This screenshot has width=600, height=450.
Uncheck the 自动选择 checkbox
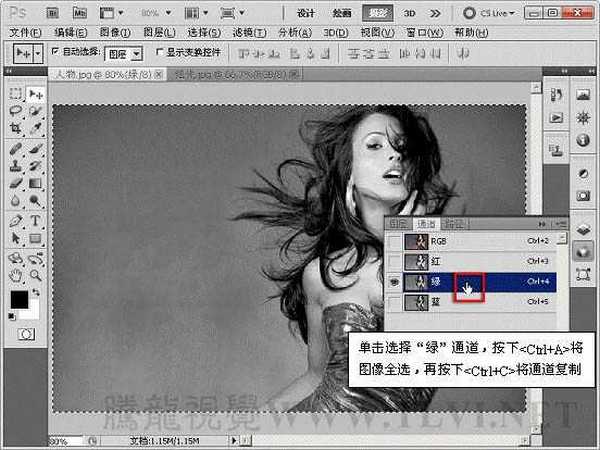(56, 52)
